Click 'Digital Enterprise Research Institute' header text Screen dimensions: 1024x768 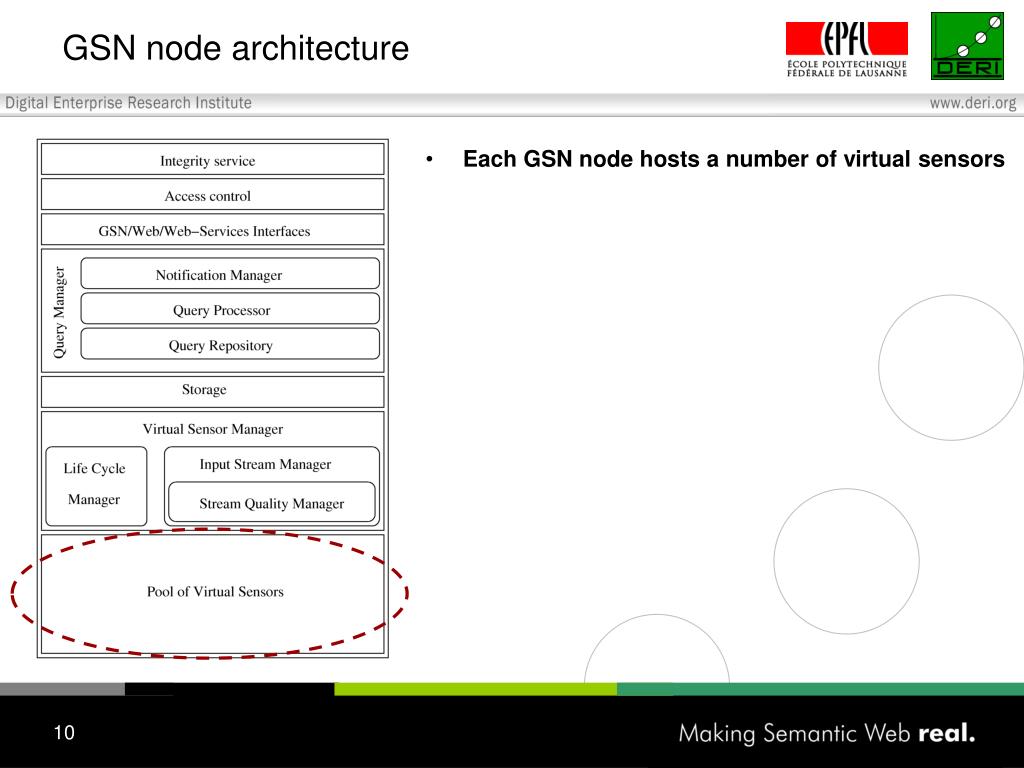click(129, 103)
